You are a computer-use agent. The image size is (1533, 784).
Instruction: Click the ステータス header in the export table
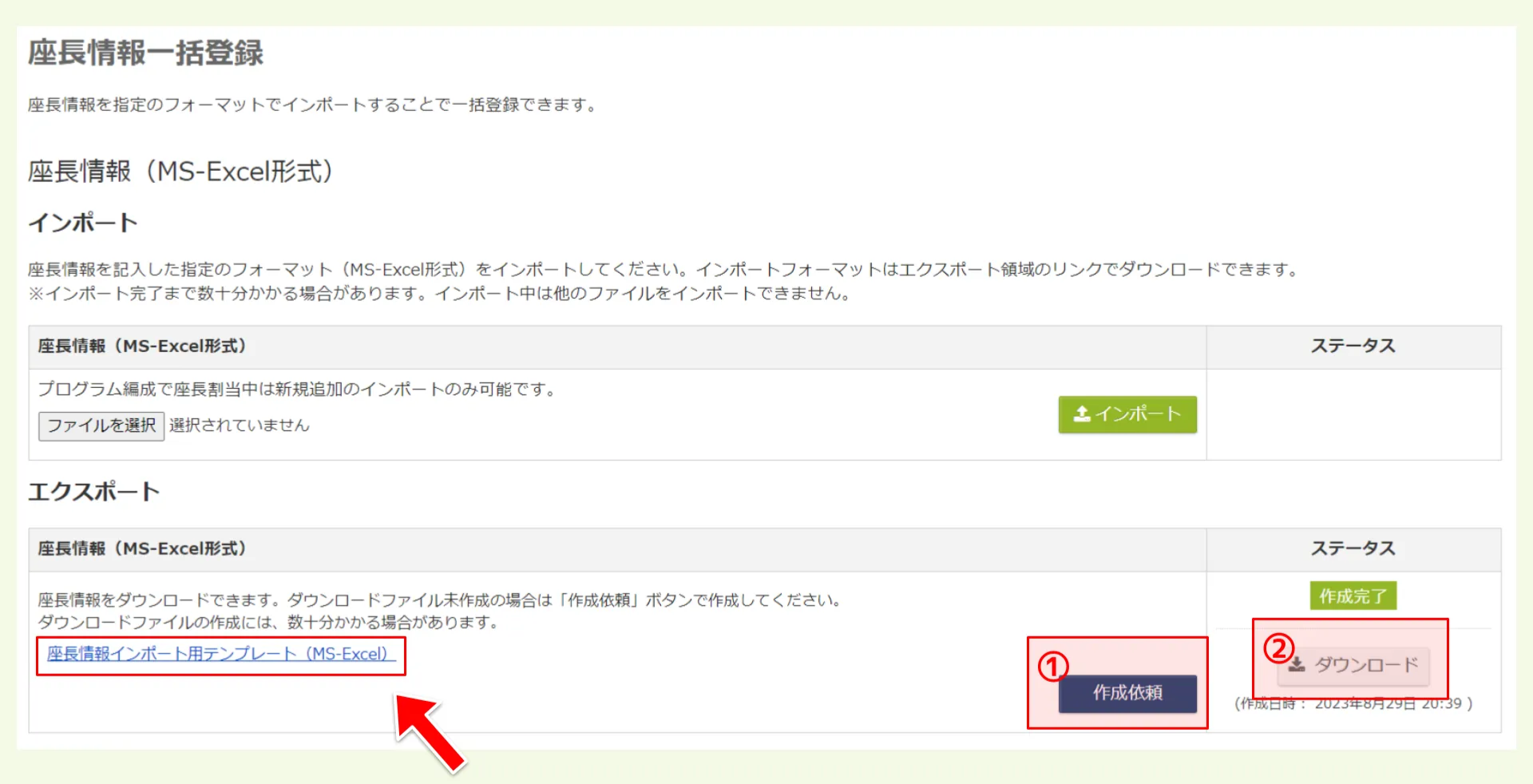pyautogui.click(x=1353, y=548)
